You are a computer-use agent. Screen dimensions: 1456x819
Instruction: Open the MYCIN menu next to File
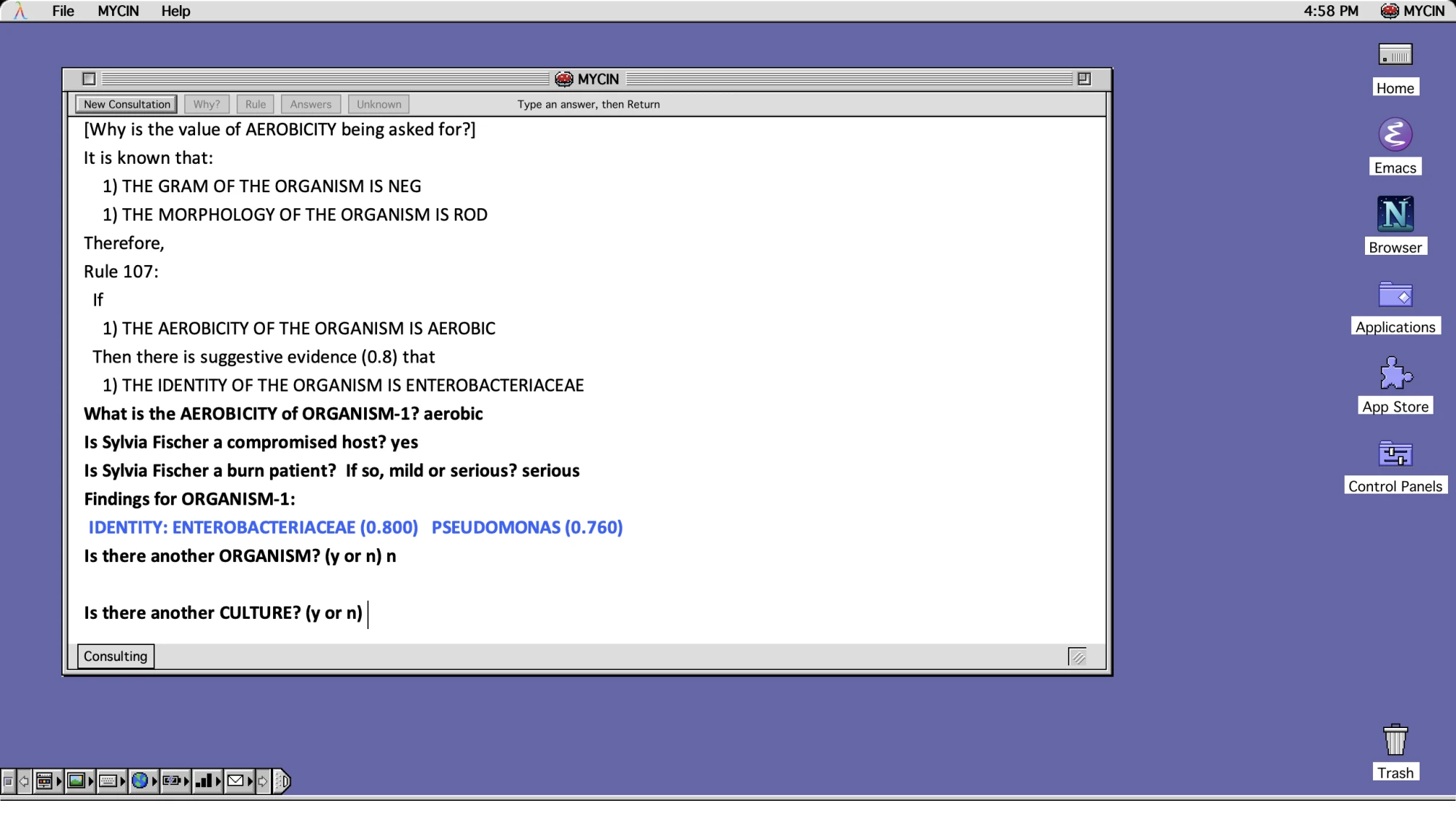coord(118,11)
